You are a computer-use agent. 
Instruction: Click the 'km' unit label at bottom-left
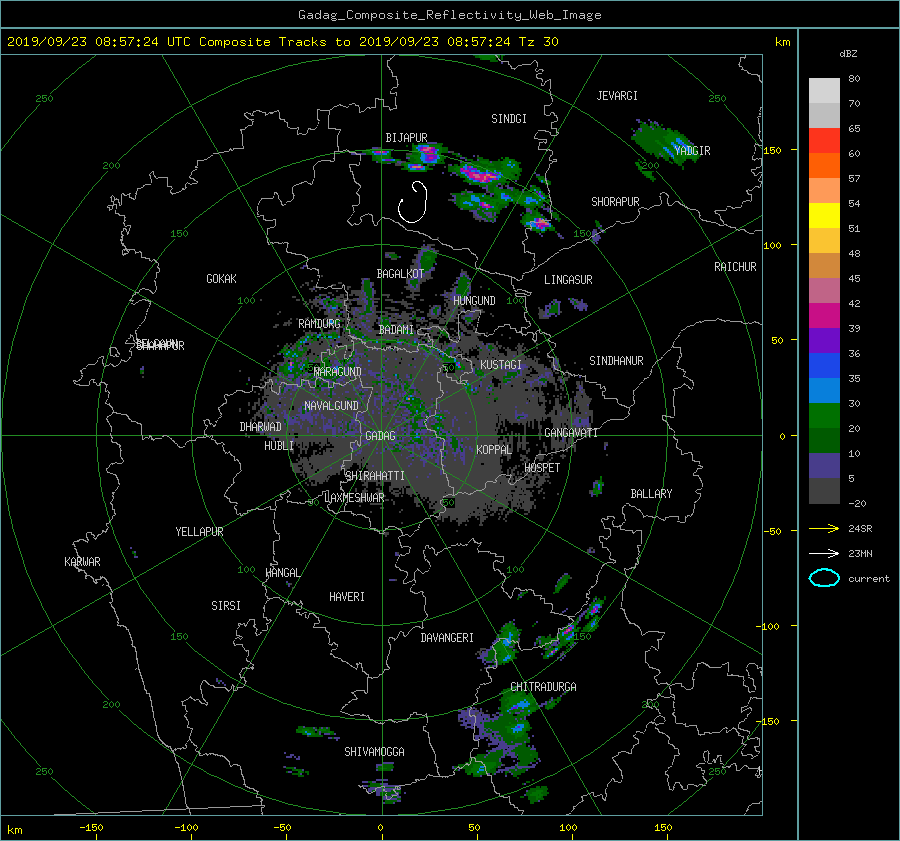(14, 830)
